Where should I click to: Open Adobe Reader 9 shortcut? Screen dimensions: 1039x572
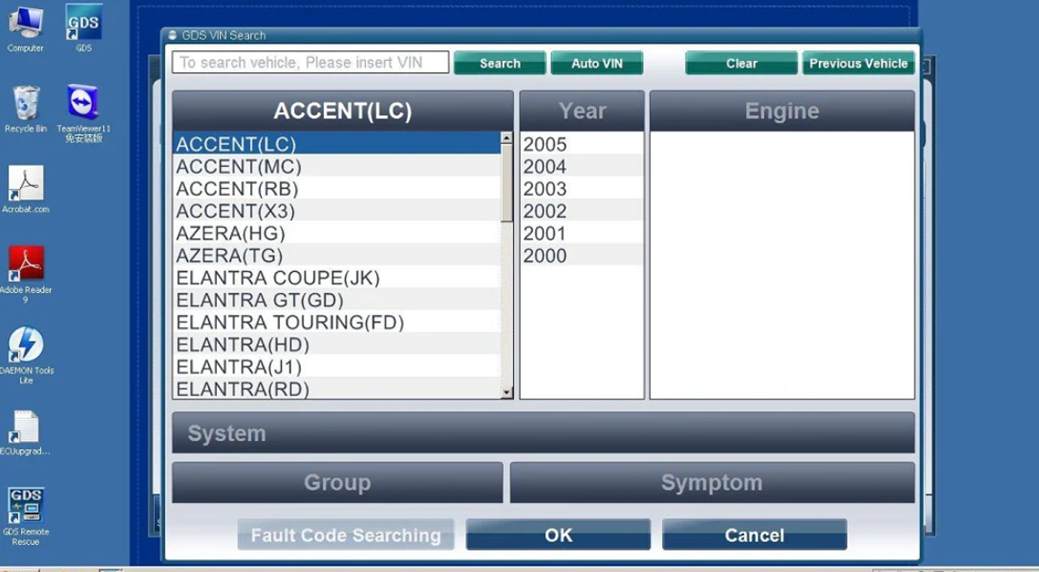pyautogui.click(x=26, y=274)
